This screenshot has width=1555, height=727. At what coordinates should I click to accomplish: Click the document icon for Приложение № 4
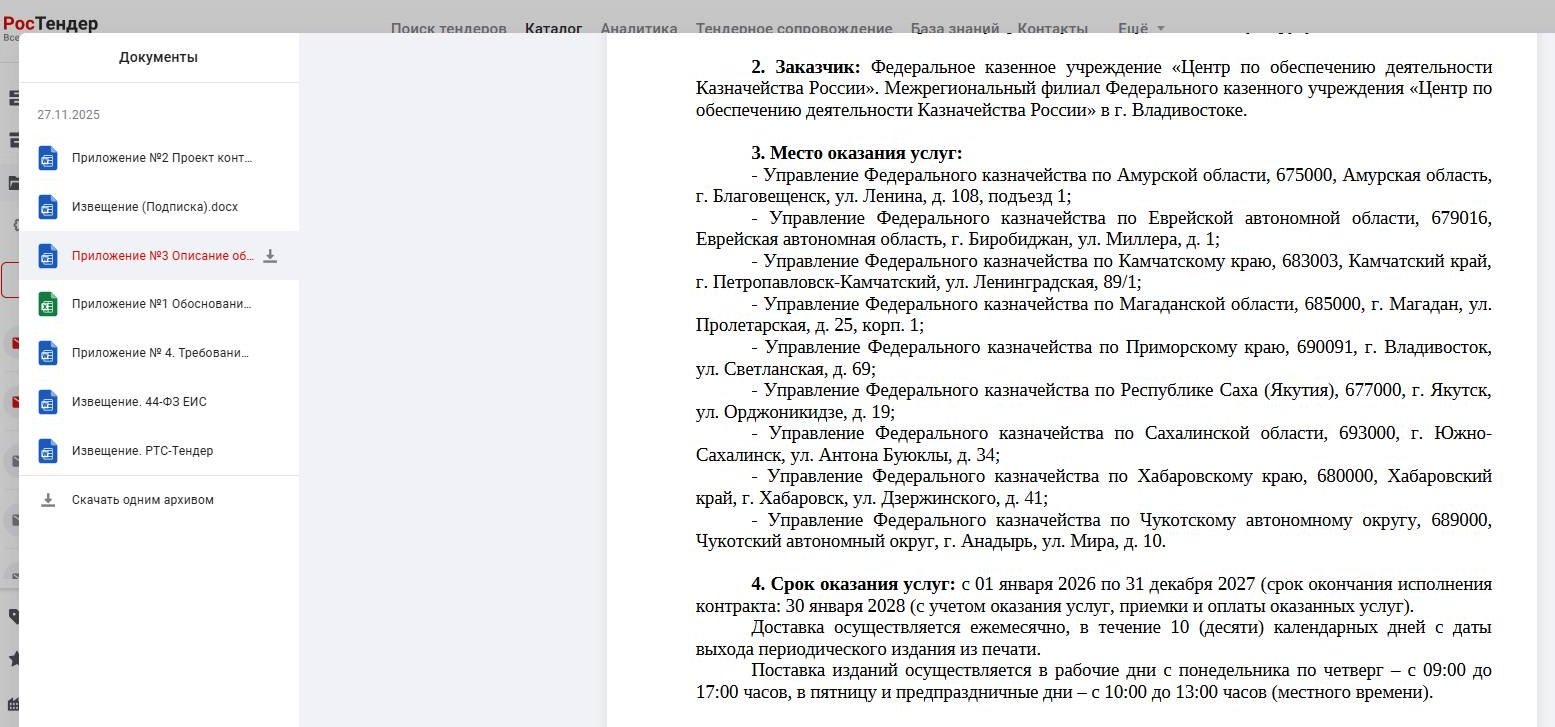point(48,353)
